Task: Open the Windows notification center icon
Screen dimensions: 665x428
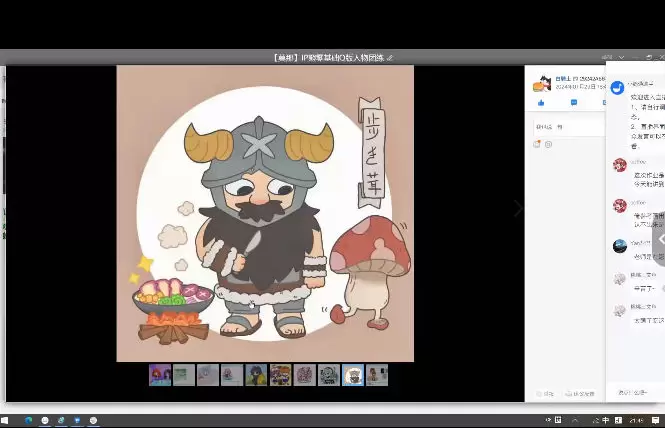Action: [655, 420]
